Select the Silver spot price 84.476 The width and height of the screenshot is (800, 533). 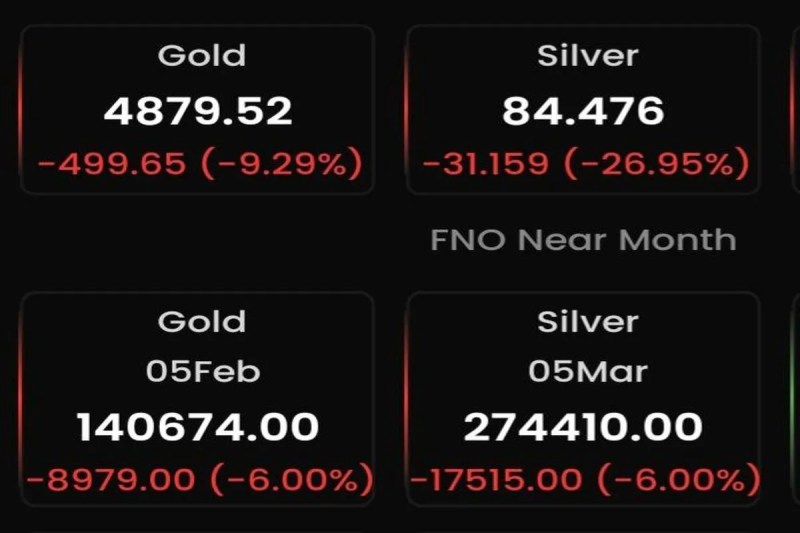point(583,111)
